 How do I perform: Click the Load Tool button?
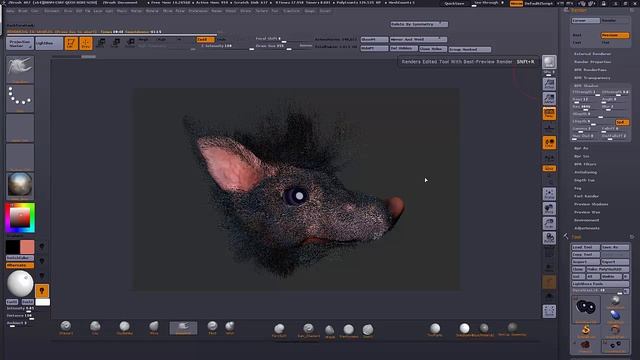586,247
